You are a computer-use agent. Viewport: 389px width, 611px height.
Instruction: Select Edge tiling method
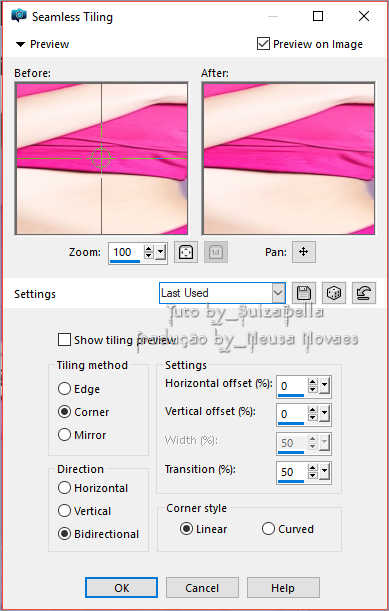pyautogui.click(x=64, y=388)
